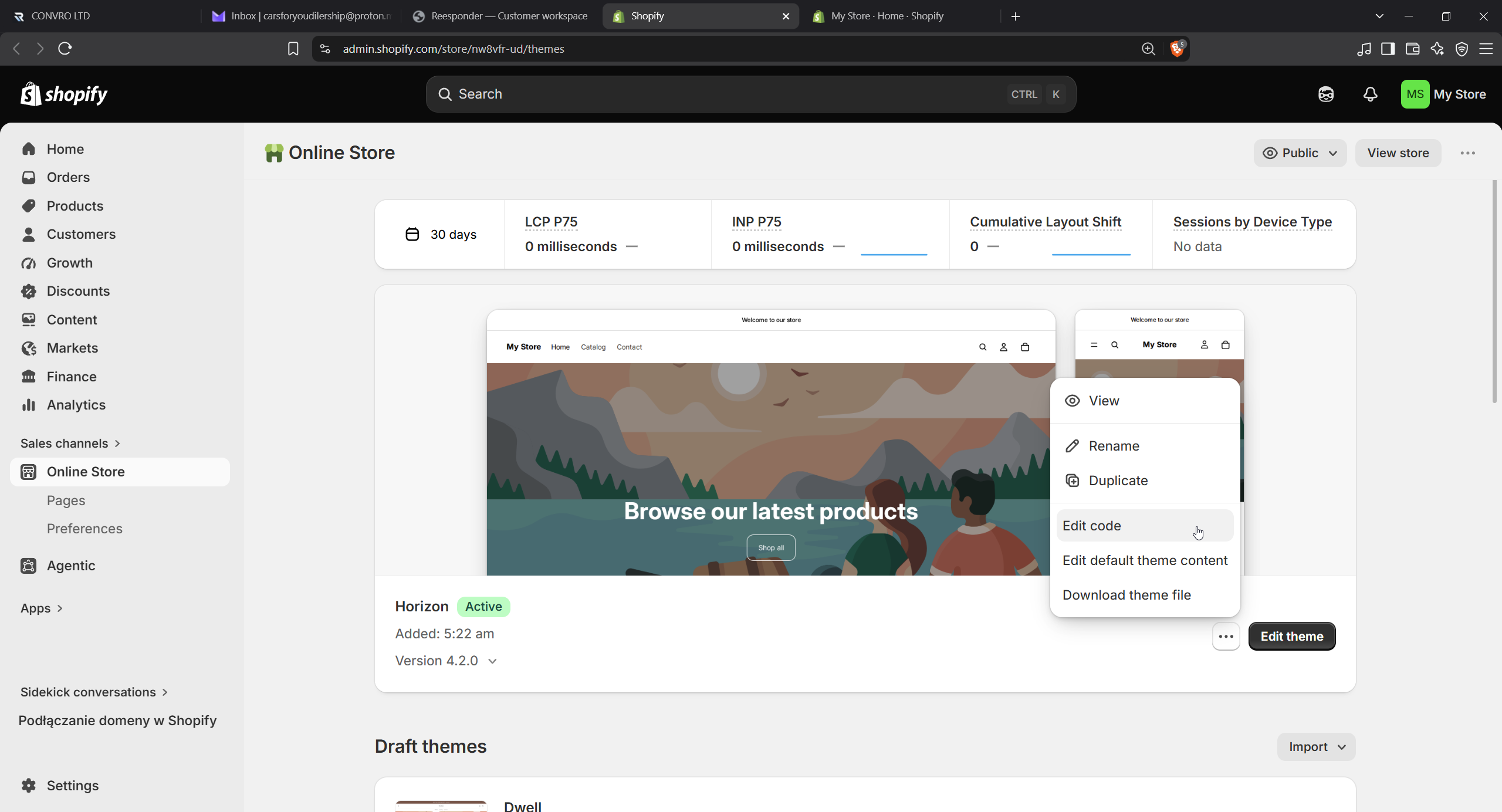Select Duplicate in the theme menu

tap(1145, 481)
